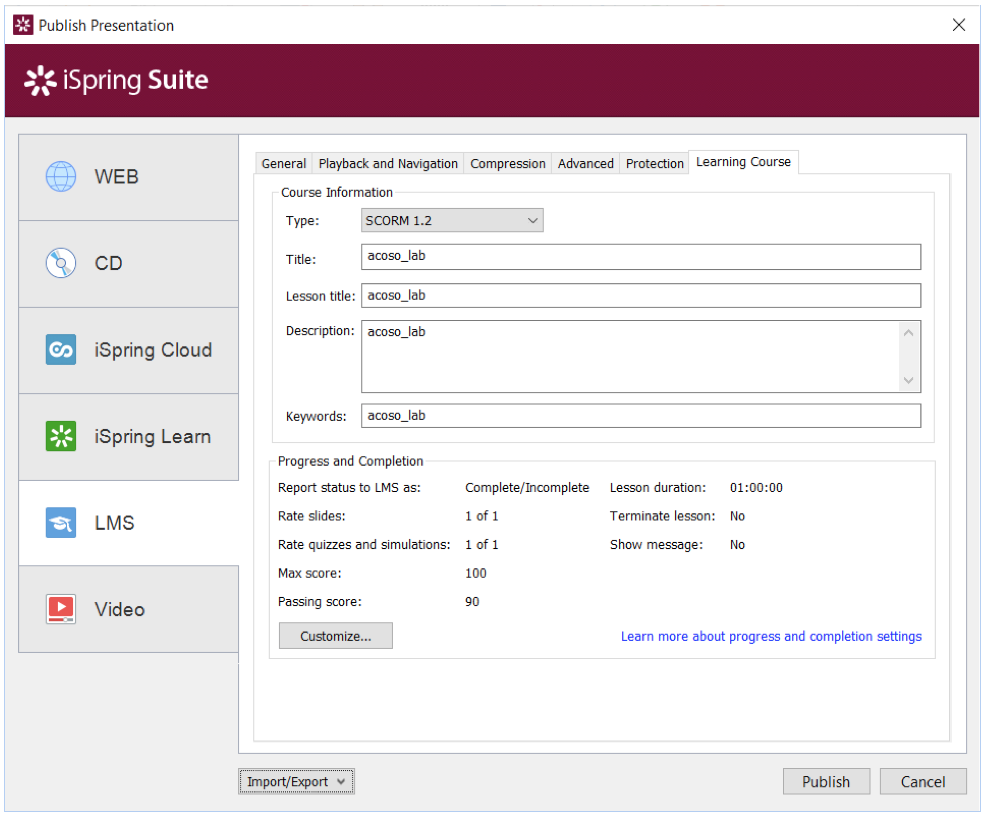Screen dimensions: 986x818
Task: Open Learn more about progress and completion settings
Action: 772,636
